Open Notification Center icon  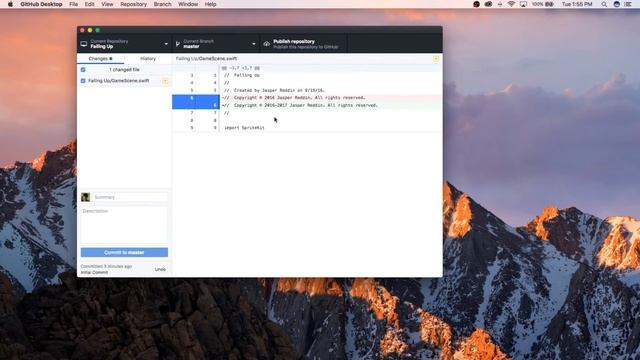tap(628, 4)
